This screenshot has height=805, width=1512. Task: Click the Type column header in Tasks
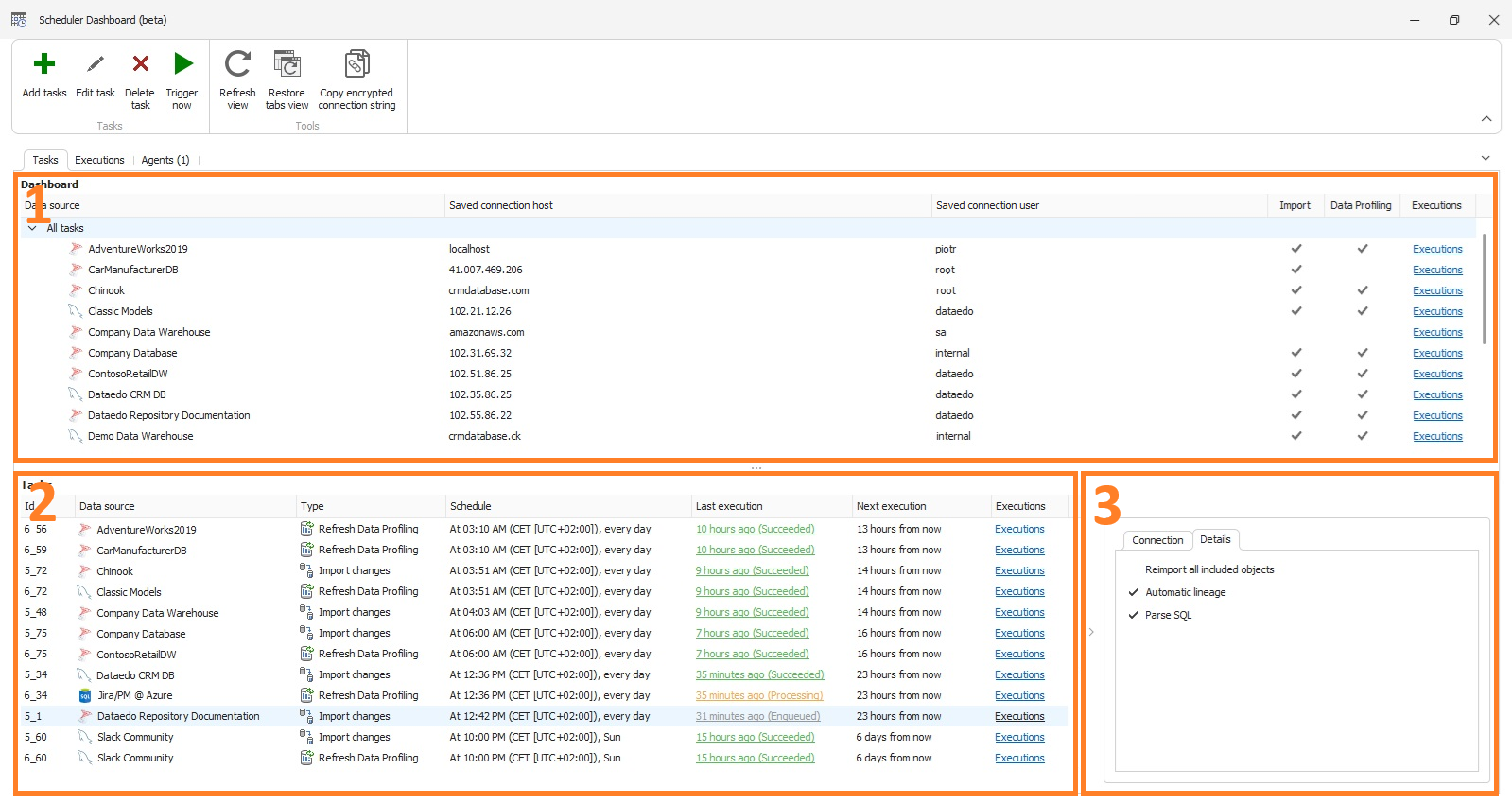coord(371,506)
